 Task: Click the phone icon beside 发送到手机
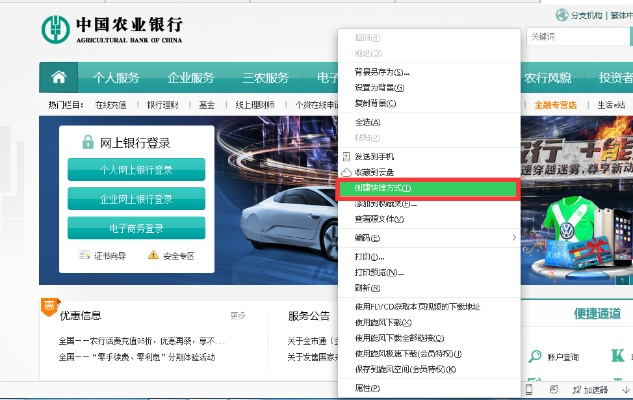pos(346,157)
